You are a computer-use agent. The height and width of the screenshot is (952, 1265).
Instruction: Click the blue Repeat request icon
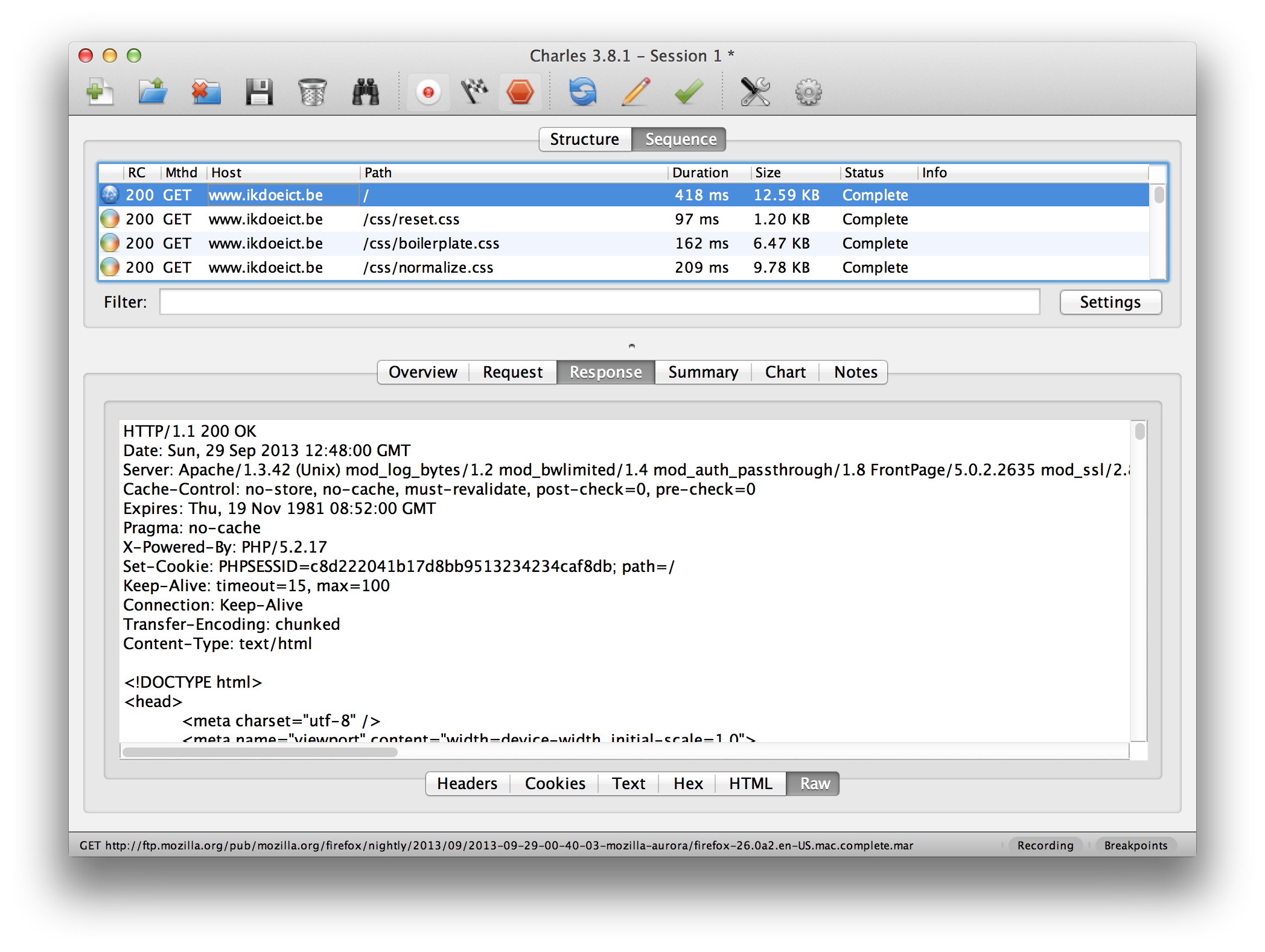[x=582, y=92]
